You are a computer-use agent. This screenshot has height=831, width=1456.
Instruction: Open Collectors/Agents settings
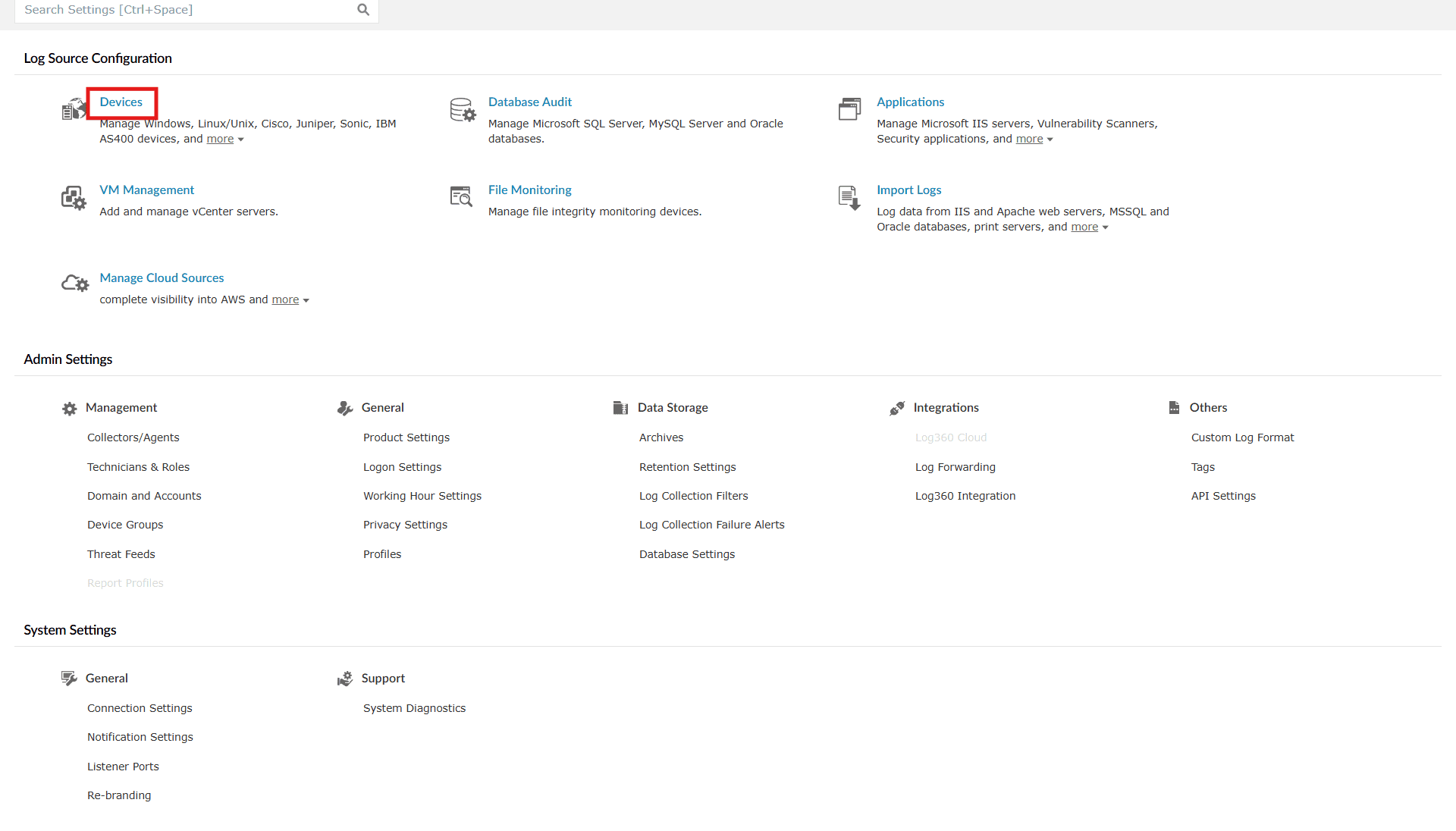pyautogui.click(x=133, y=437)
